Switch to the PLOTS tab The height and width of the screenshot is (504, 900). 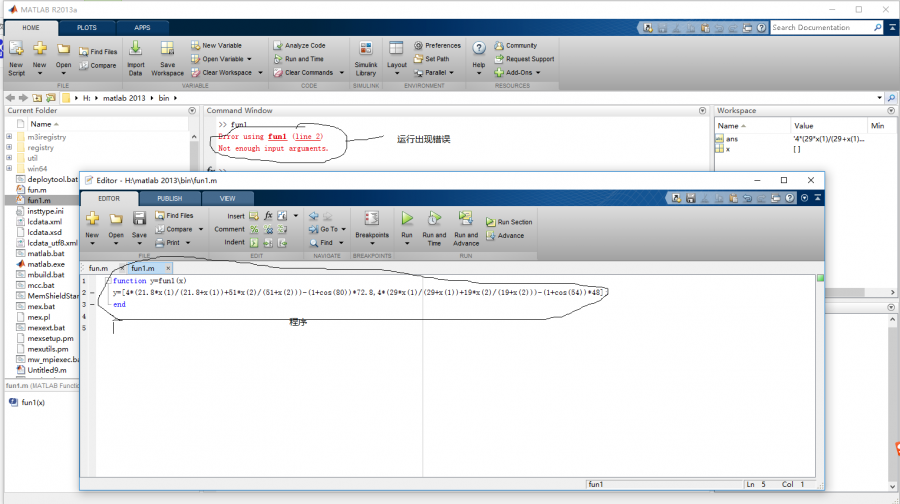87,28
